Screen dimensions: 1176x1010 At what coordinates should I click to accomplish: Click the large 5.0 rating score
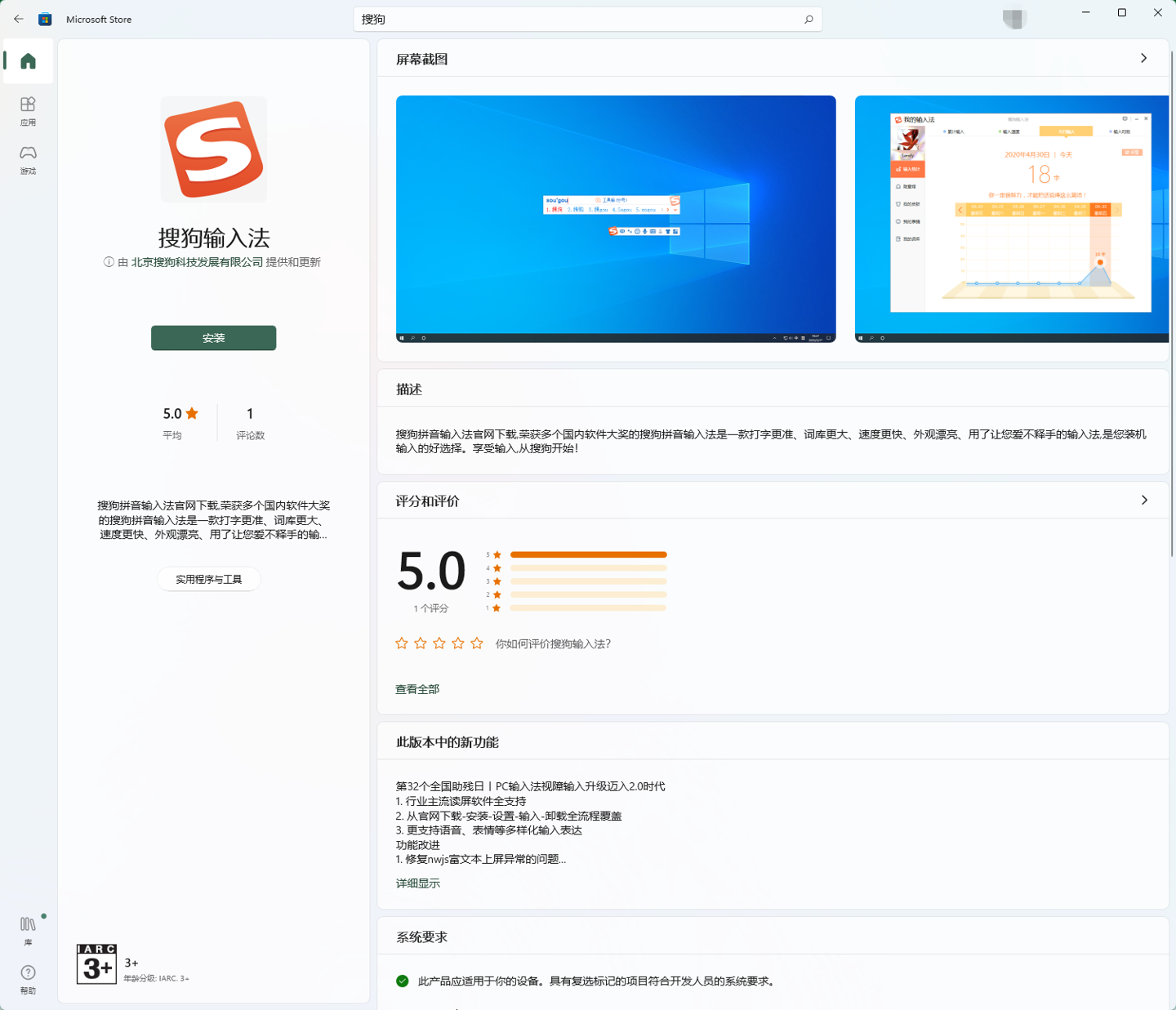tap(431, 571)
